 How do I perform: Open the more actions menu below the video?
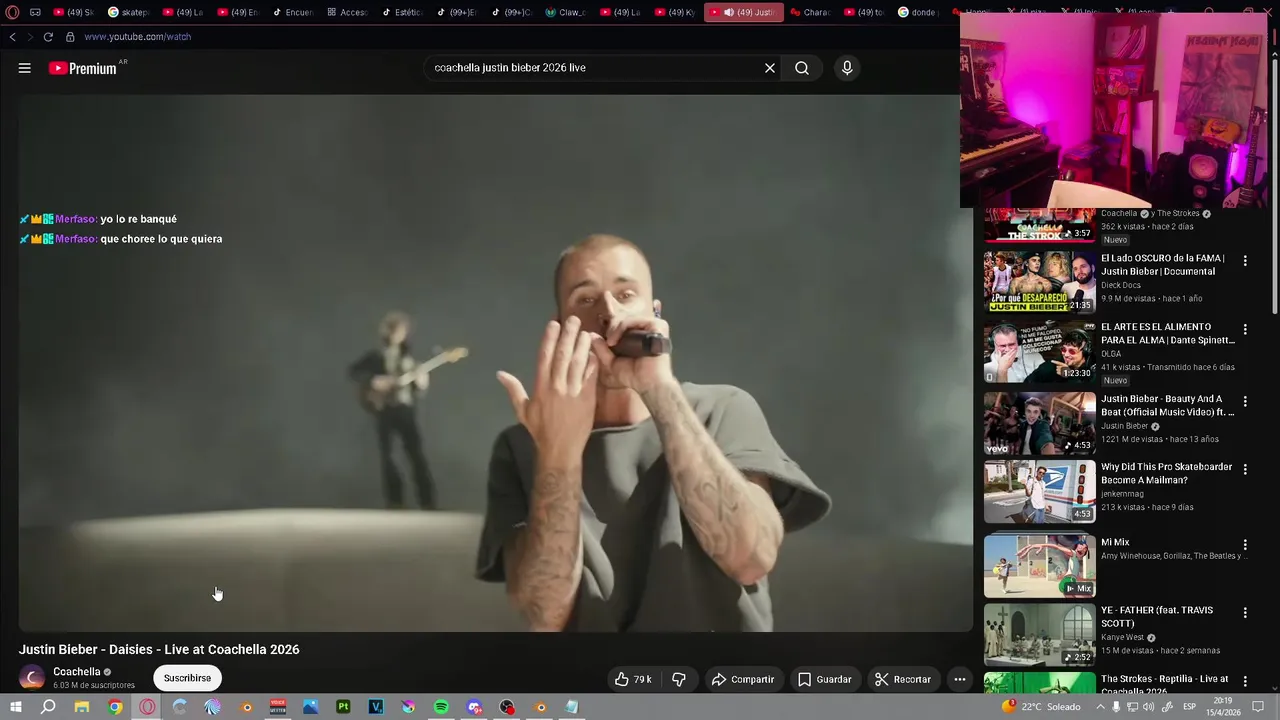[960, 679]
